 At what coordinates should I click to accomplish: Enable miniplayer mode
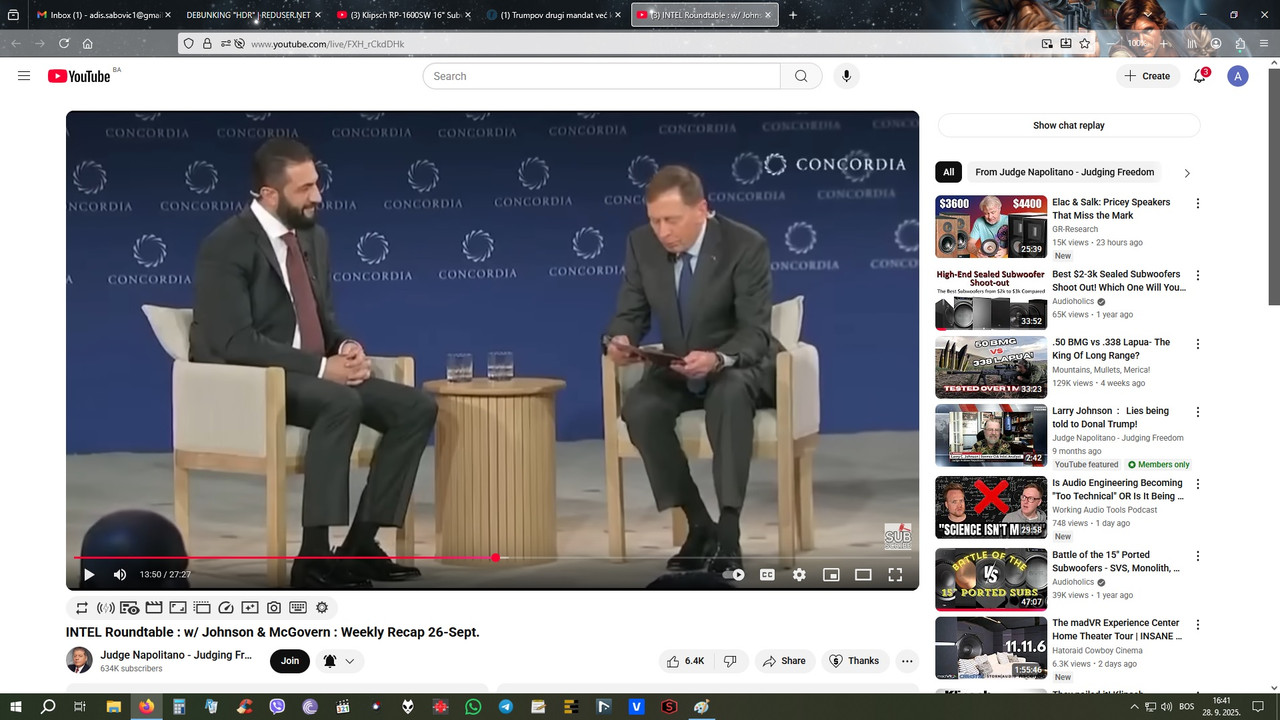tap(831, 575)
